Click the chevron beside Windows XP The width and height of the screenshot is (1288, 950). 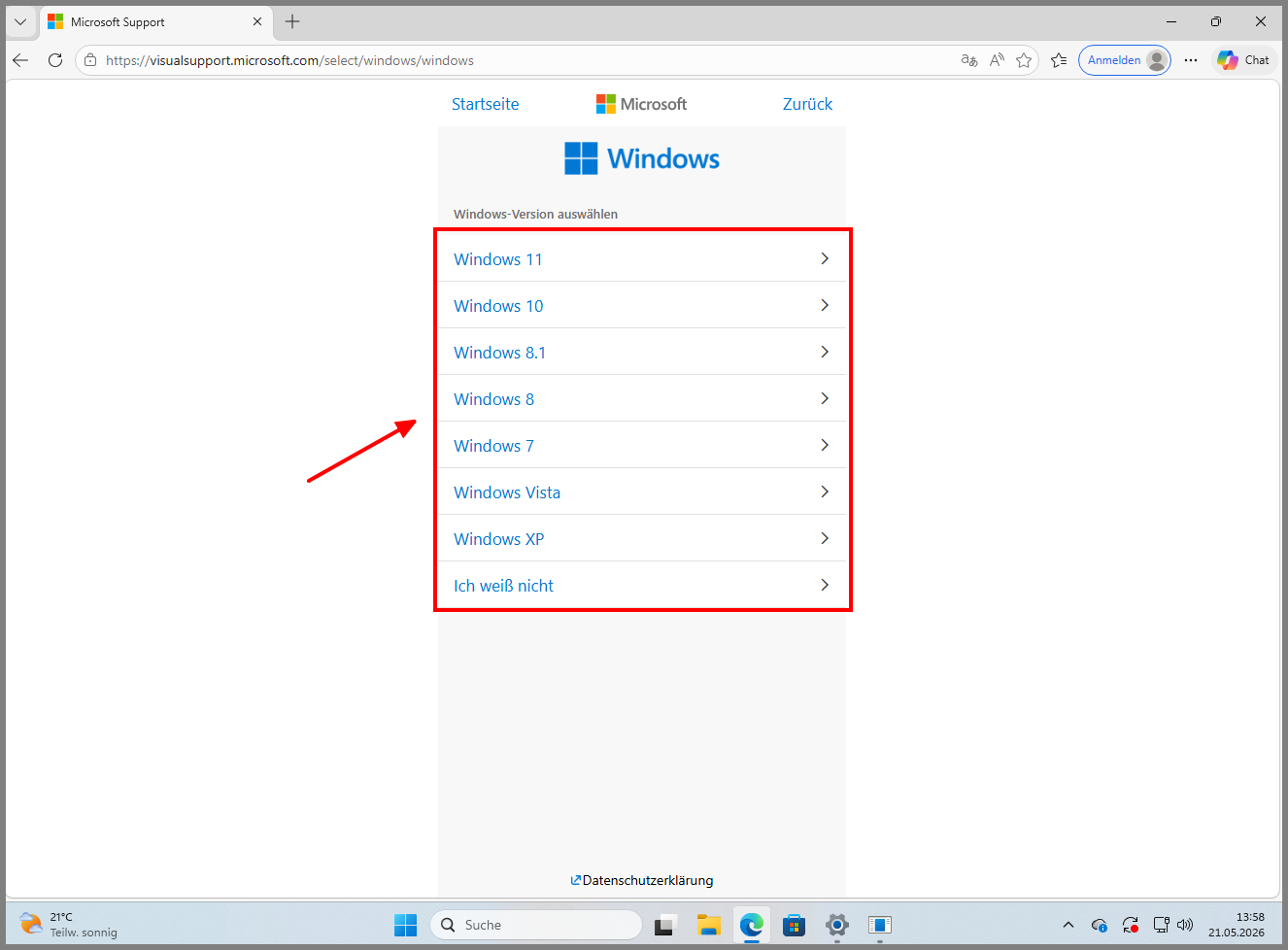825,538
